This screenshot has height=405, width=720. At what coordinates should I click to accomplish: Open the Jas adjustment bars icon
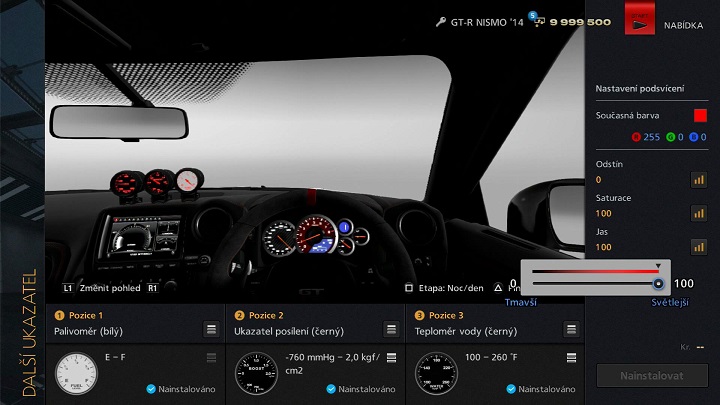coord(699,246)
